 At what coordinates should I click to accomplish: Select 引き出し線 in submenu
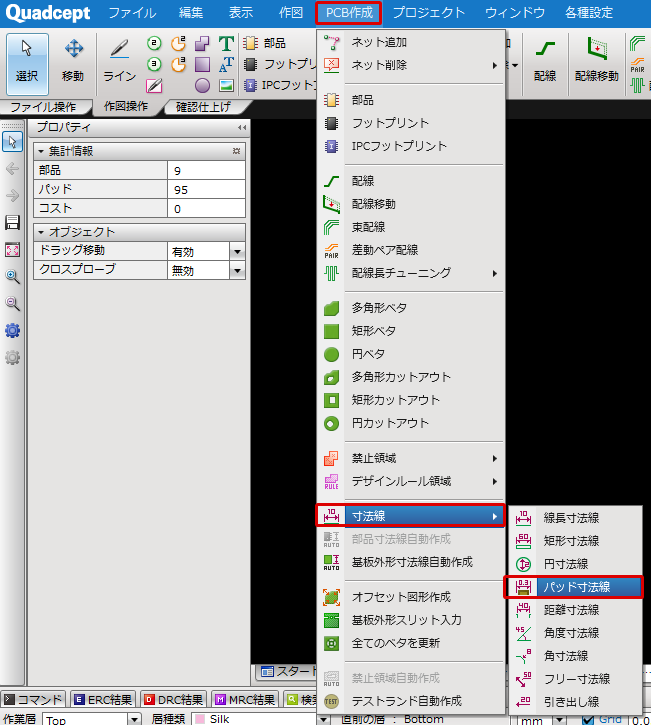click(x=576, y=702)
